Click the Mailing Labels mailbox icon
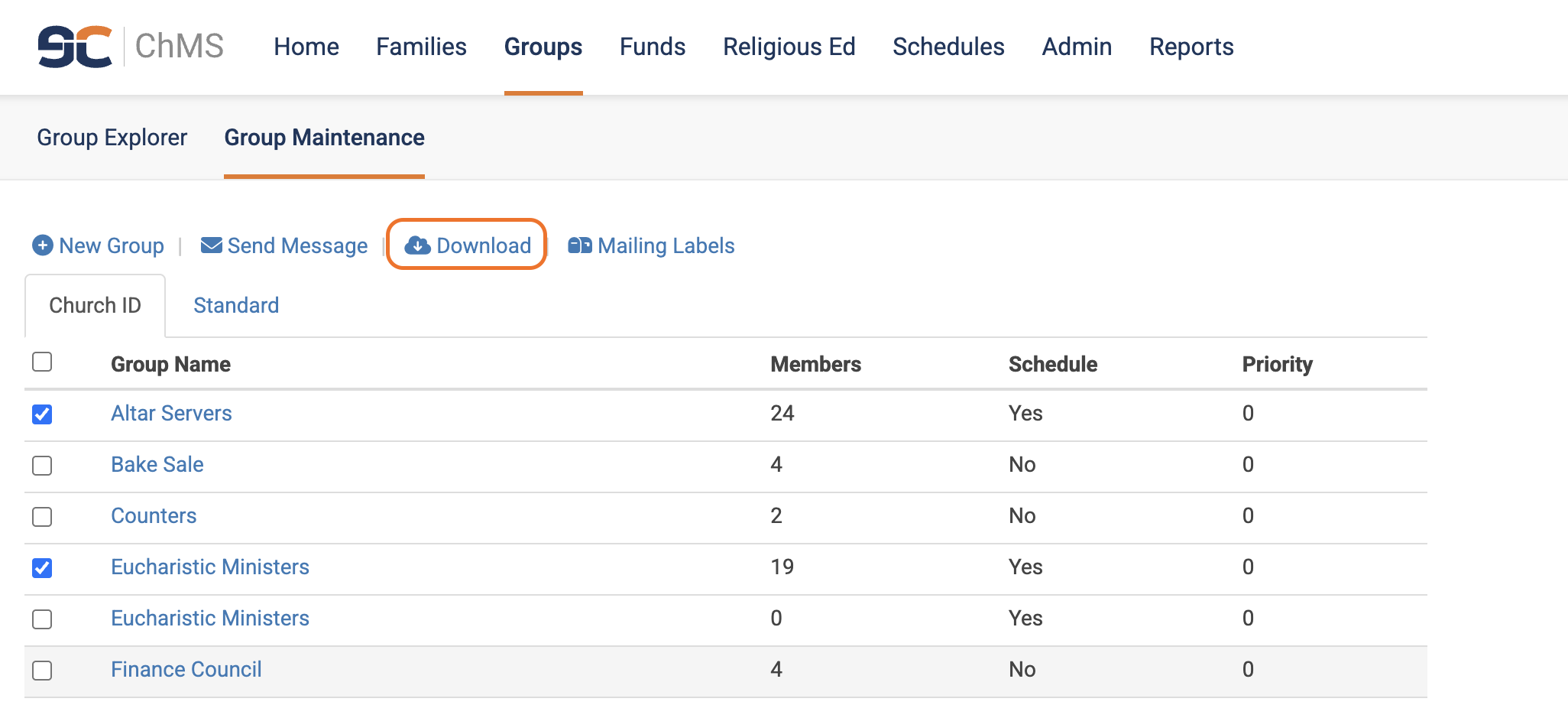 click(580, 245)
